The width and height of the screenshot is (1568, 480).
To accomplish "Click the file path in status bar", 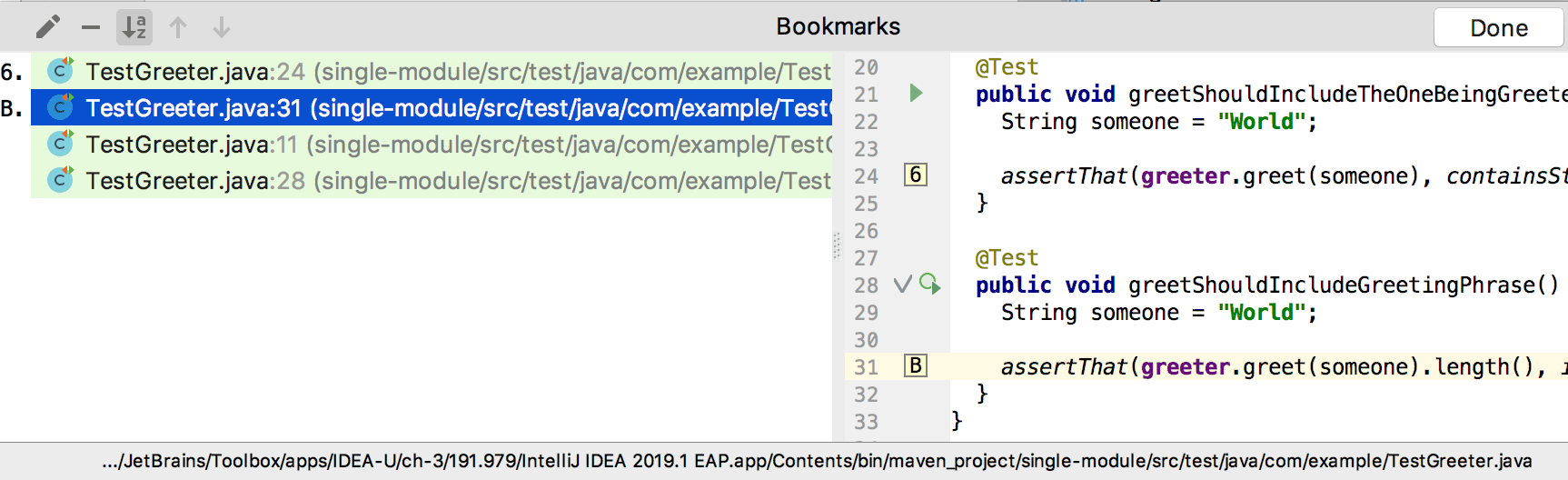I will [x=817, y=461].
